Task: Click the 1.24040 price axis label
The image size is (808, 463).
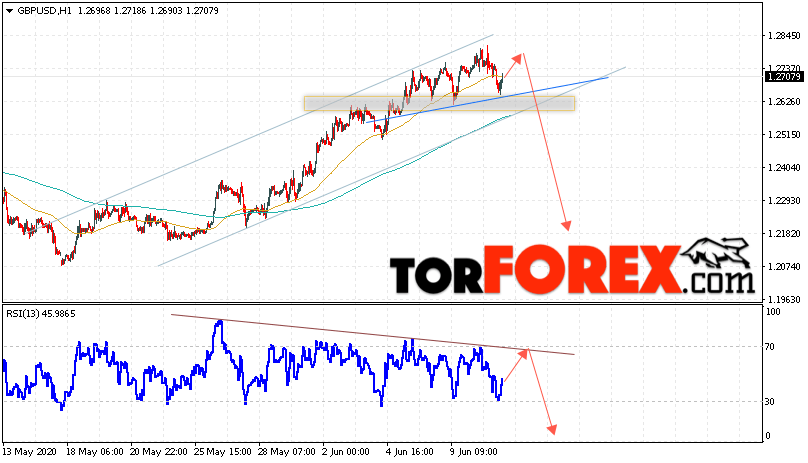Action: coord(784,168)
